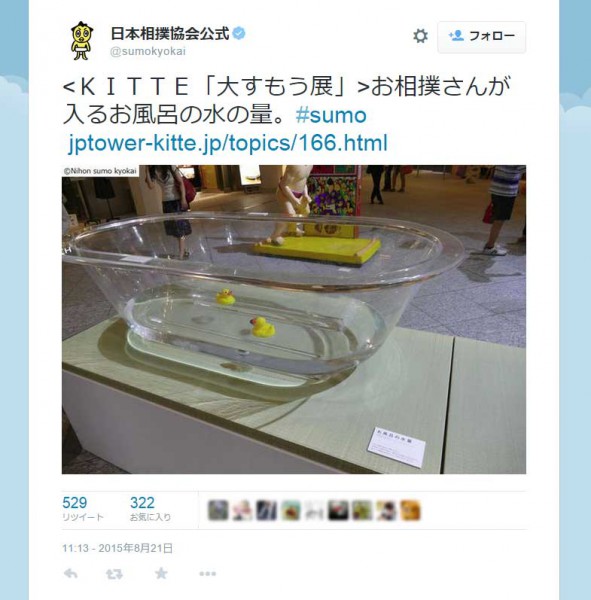The width and height of the screenshot is (591, 600).
Task: Open the #sumo hashtag link
Action: [x=331, y=115]
